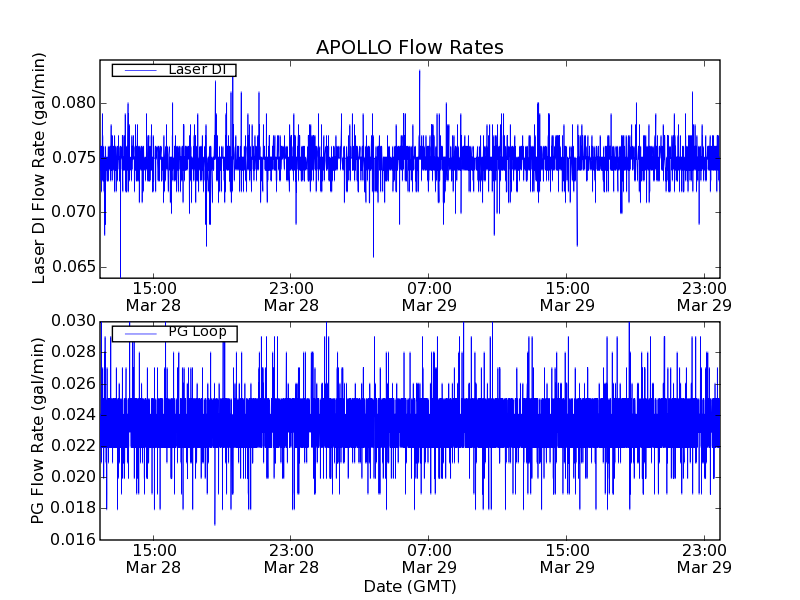Click the Laser DI Flow Rate y-axis label
The image size is (800, 600).
pos(40,167)
